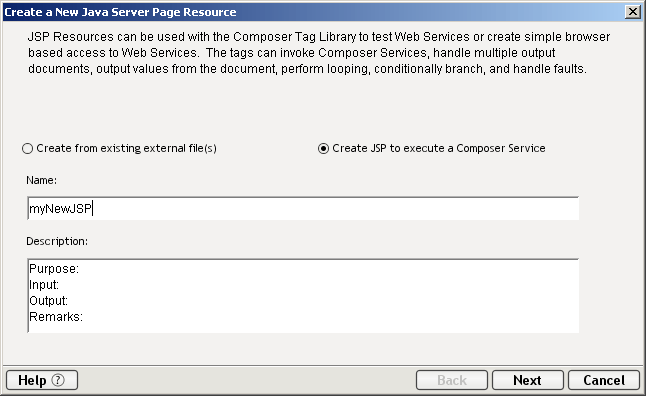Click the JSP Resources introductory paragraph

(x=319, y=53)
